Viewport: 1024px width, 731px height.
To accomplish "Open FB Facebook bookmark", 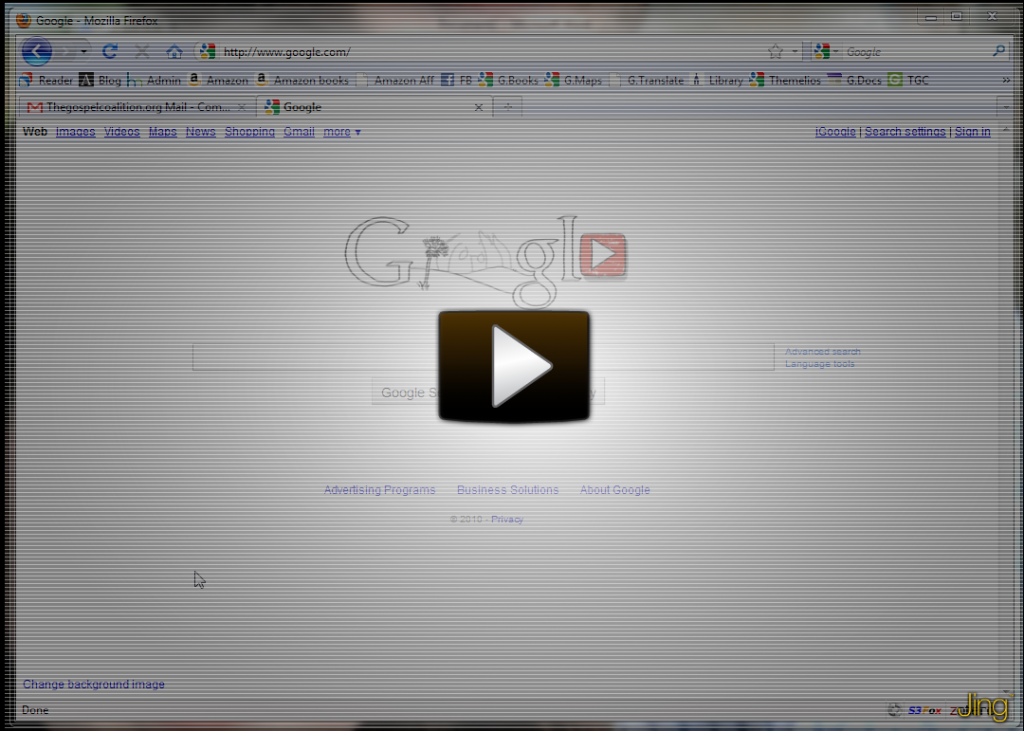I will [456, 80].
